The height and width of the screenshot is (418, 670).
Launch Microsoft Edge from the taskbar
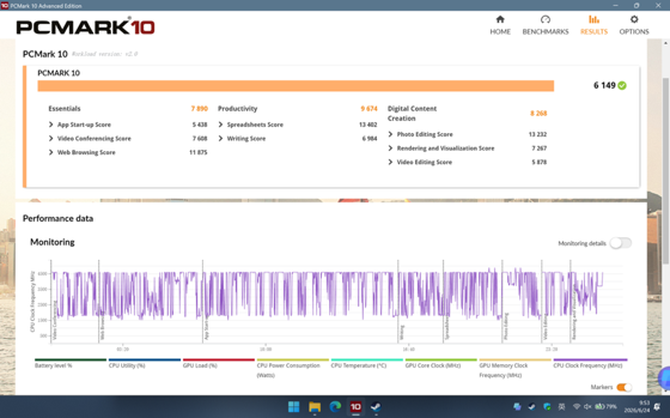[x=335, y=406]
